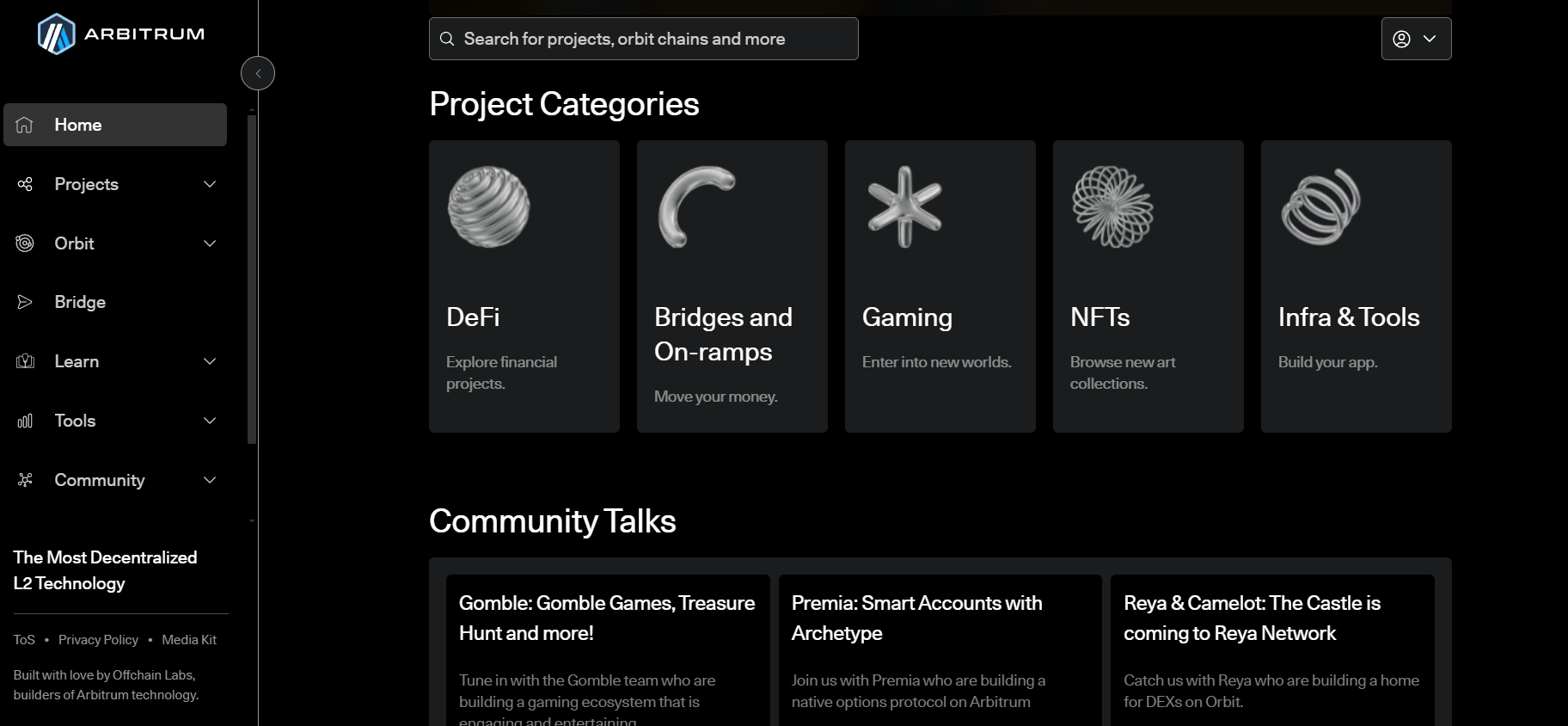Screen dimensions: 1568x726
Task: Focus the project search input field
Action: (653, 39)
